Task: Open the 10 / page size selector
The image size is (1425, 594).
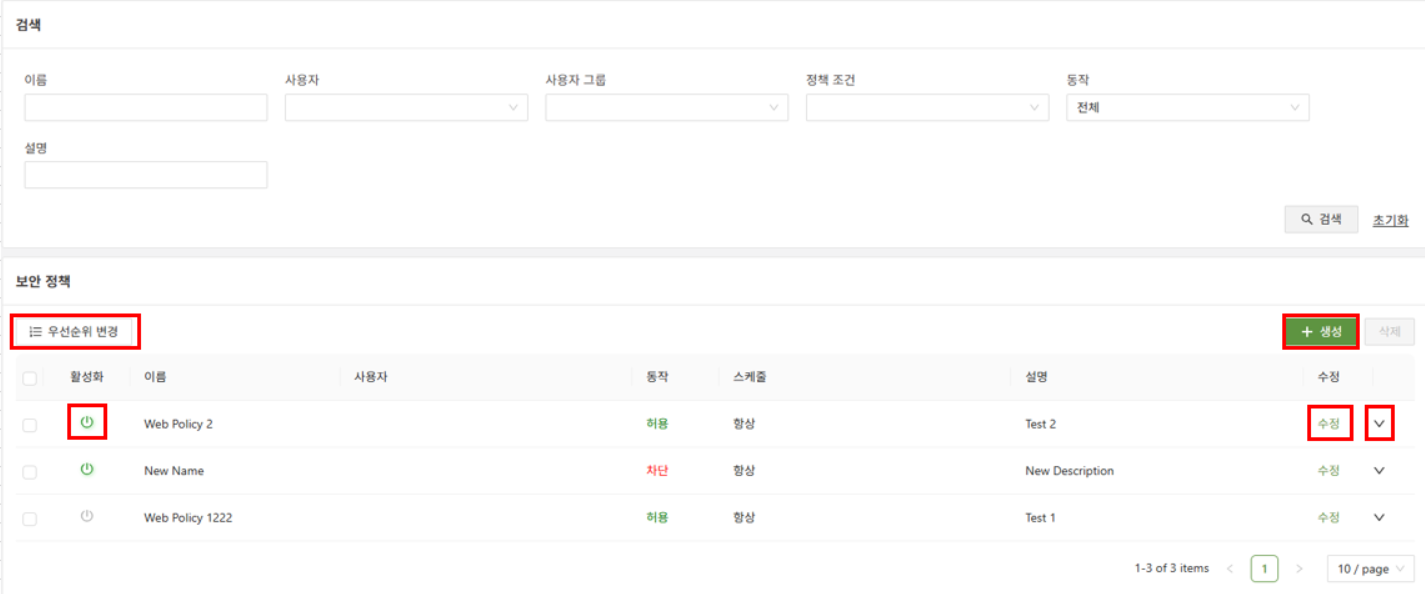Action: click(x=1370, y=569)
